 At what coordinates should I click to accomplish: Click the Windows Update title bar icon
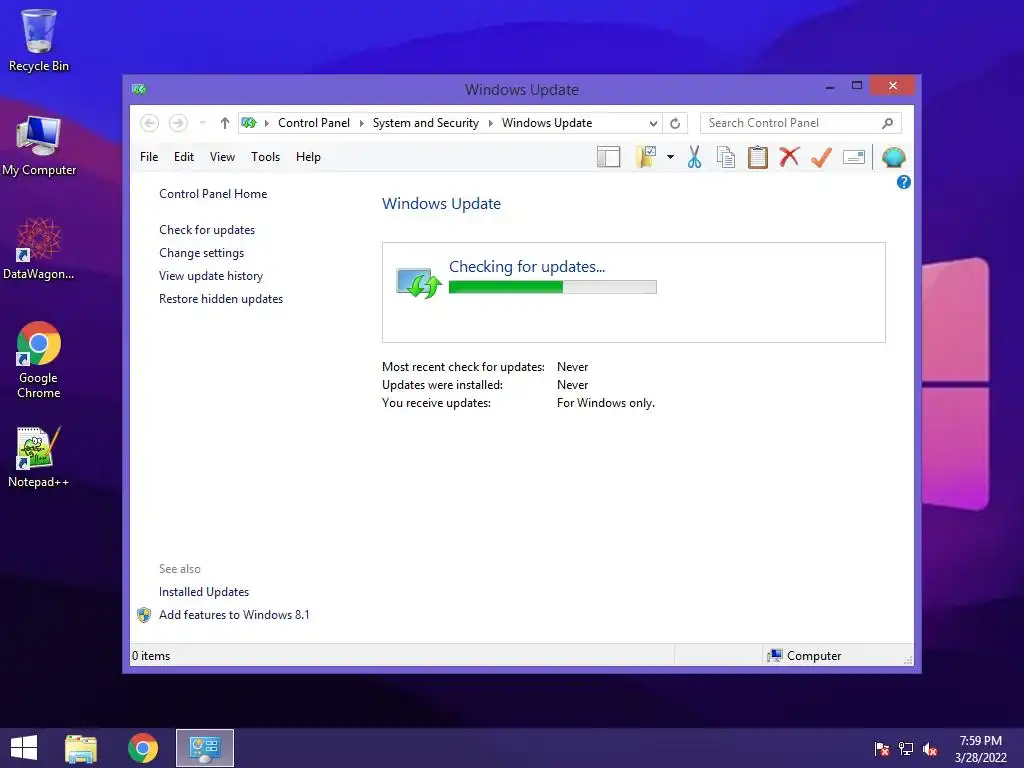139,89
